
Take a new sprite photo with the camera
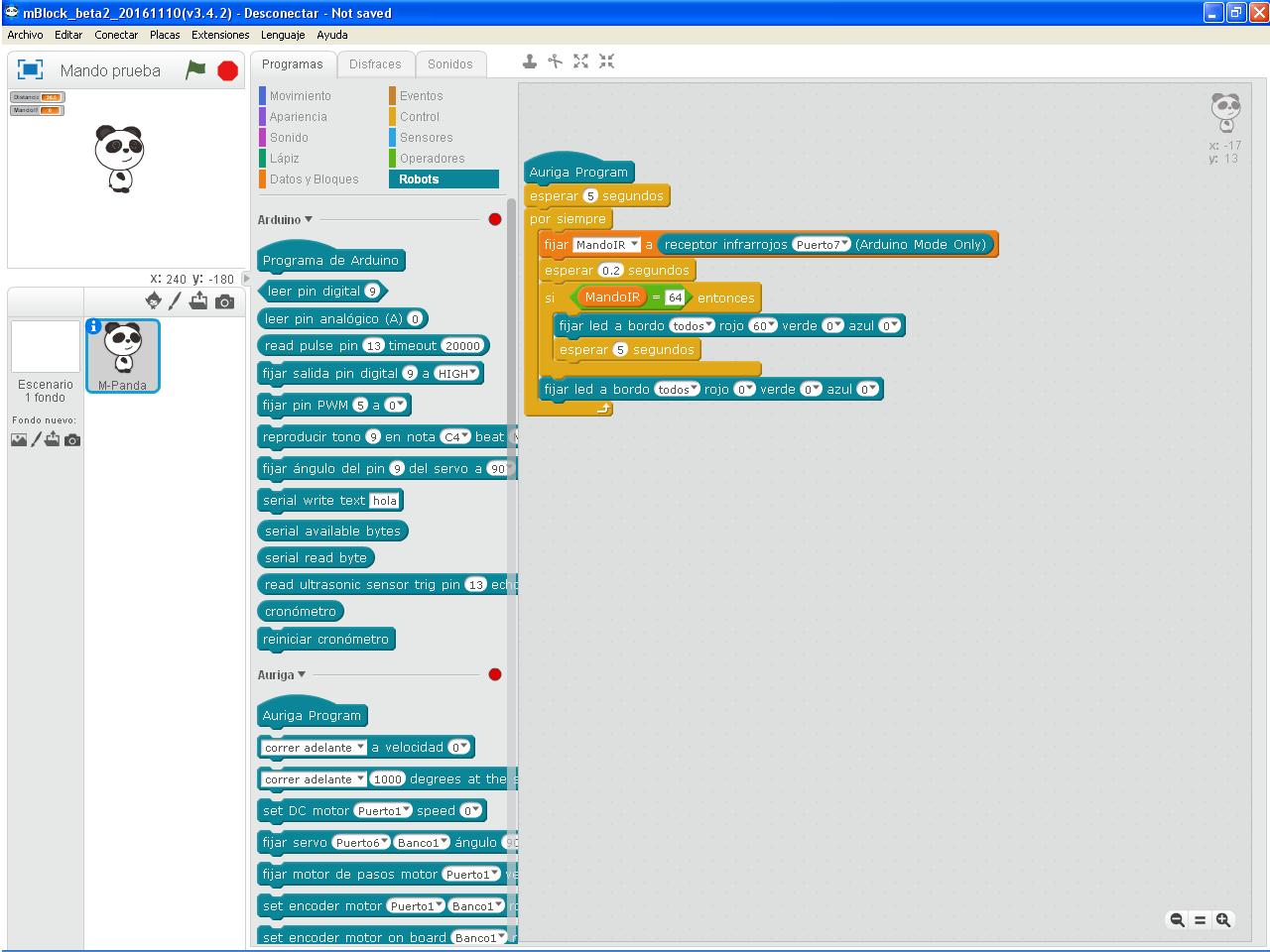coord(225,301)
